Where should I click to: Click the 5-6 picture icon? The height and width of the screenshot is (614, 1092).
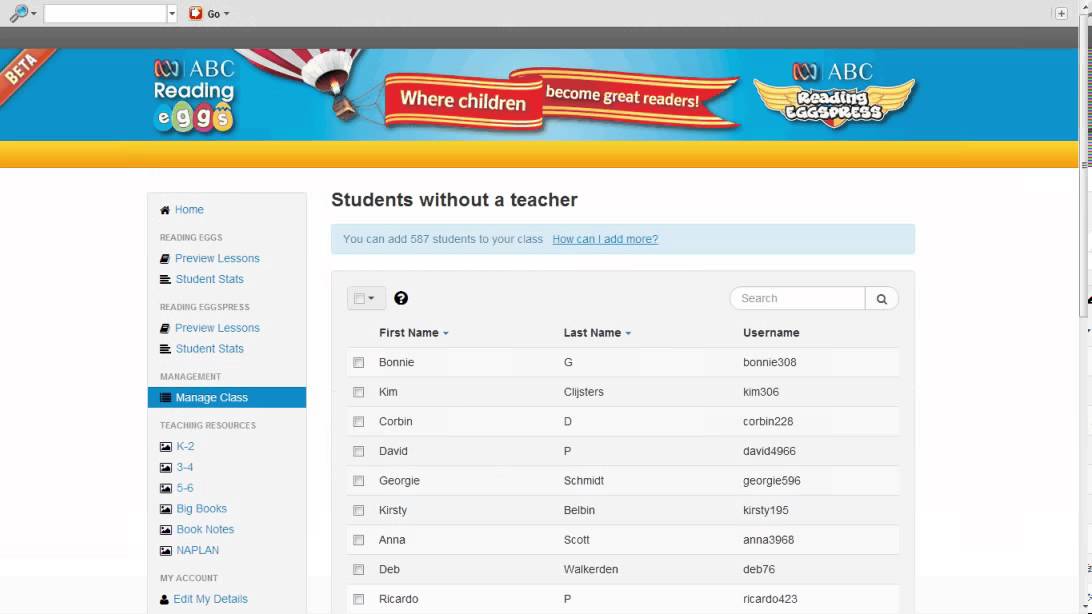166,488
